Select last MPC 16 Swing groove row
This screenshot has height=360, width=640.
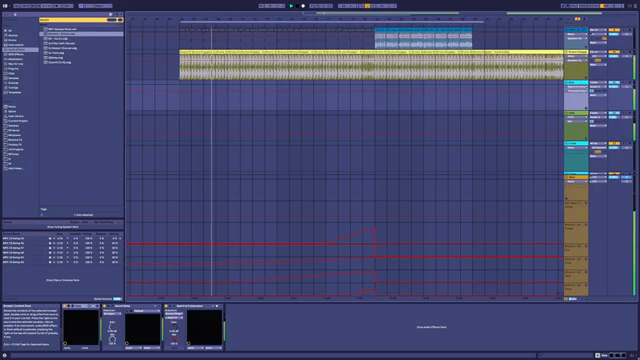click(62, 262)
